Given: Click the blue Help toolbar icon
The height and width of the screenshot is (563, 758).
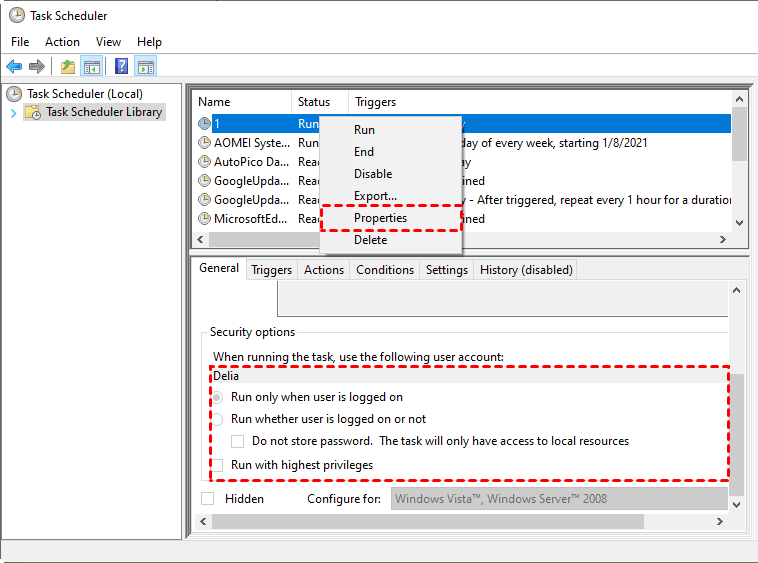Looking at the screenshot, I should [121, 67].
